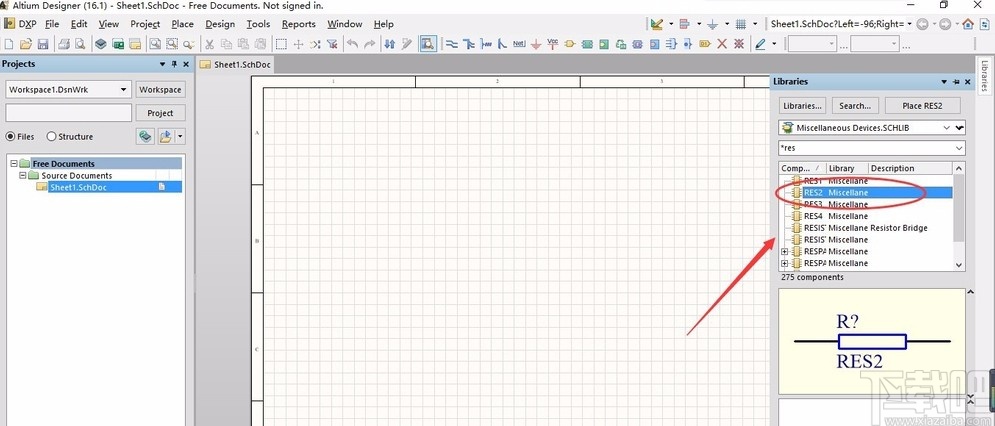The height and width of the screenshot is (426, 995).
Task: Click the Up/Down Hierarchy icon
Action: (390, 44)
